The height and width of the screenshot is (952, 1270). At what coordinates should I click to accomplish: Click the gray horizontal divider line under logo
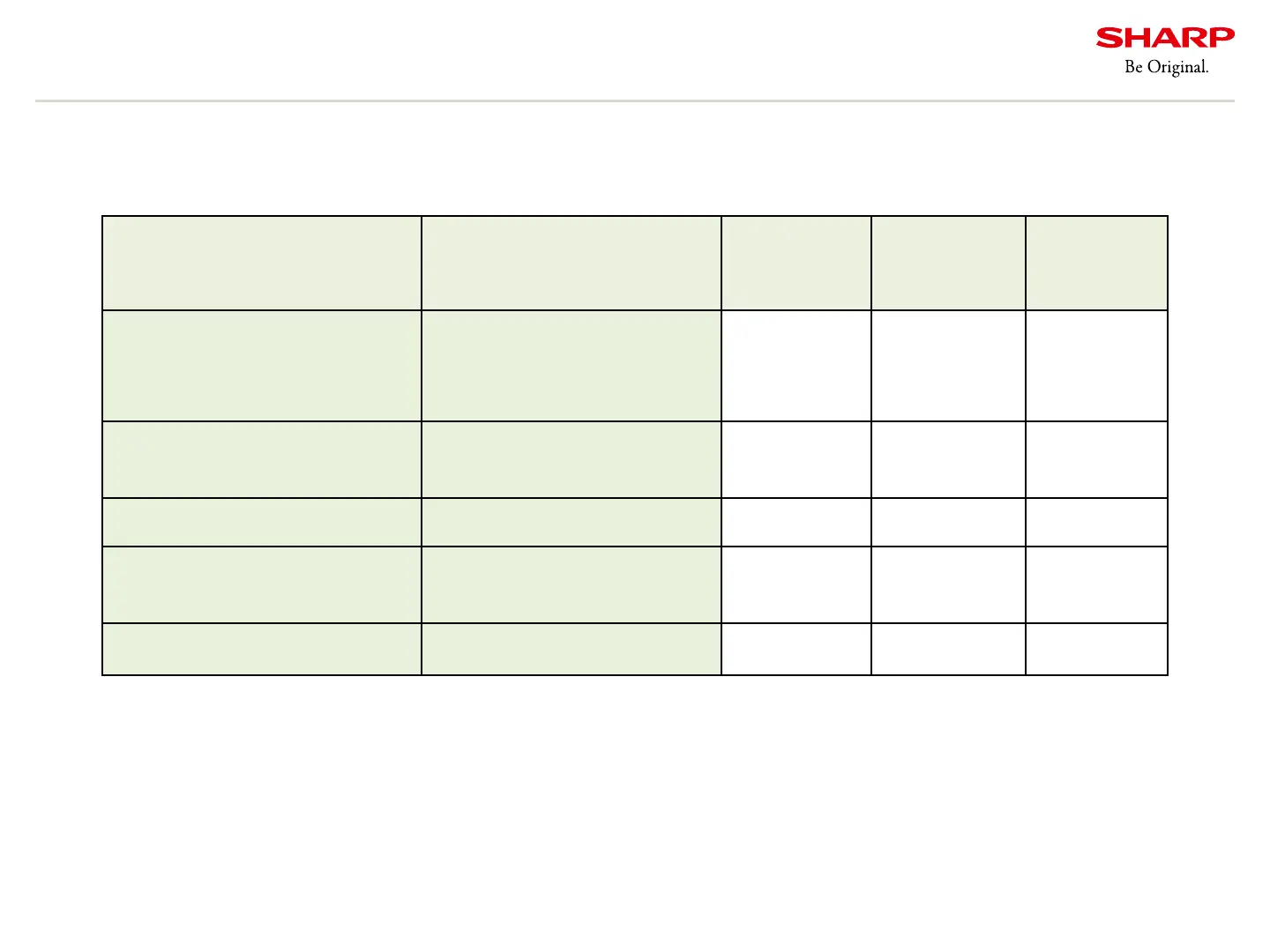click(x=635, y=101)
